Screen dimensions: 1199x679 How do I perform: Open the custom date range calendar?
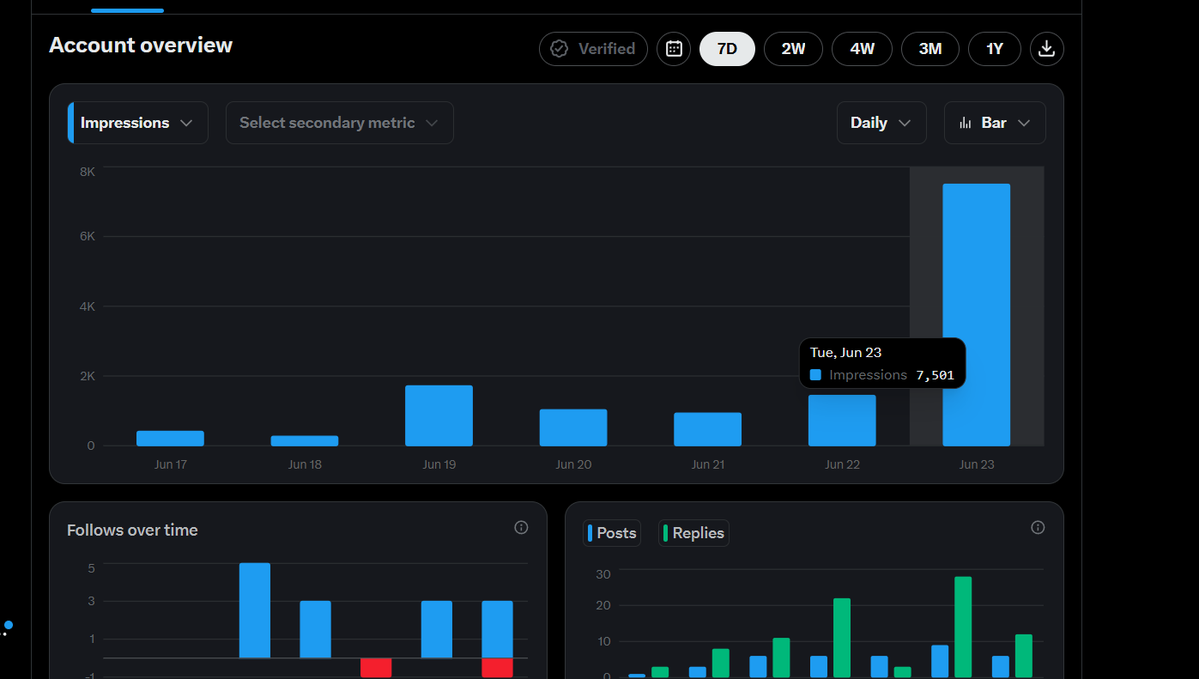coord(674,49)
